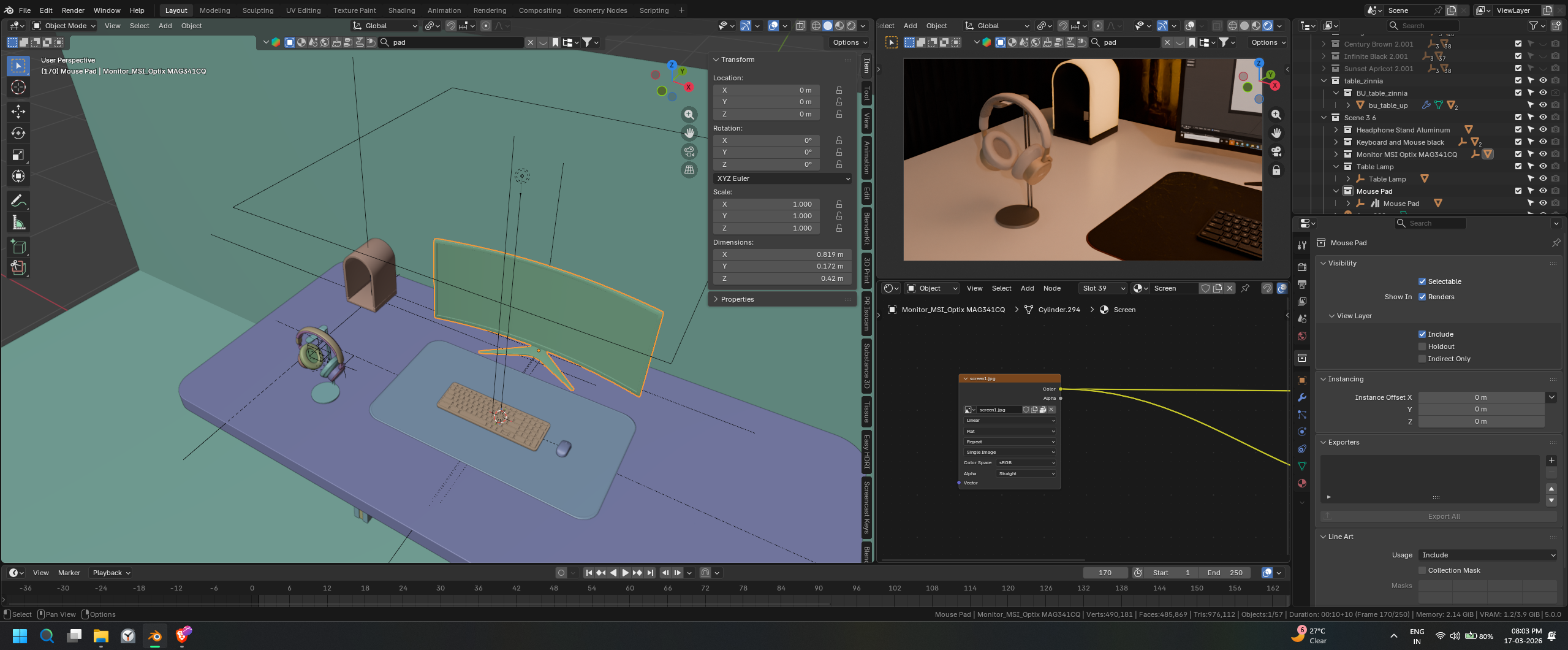Open the Render menu
Viewport: 1568px width, 650px height.
[x=73, y=10]
